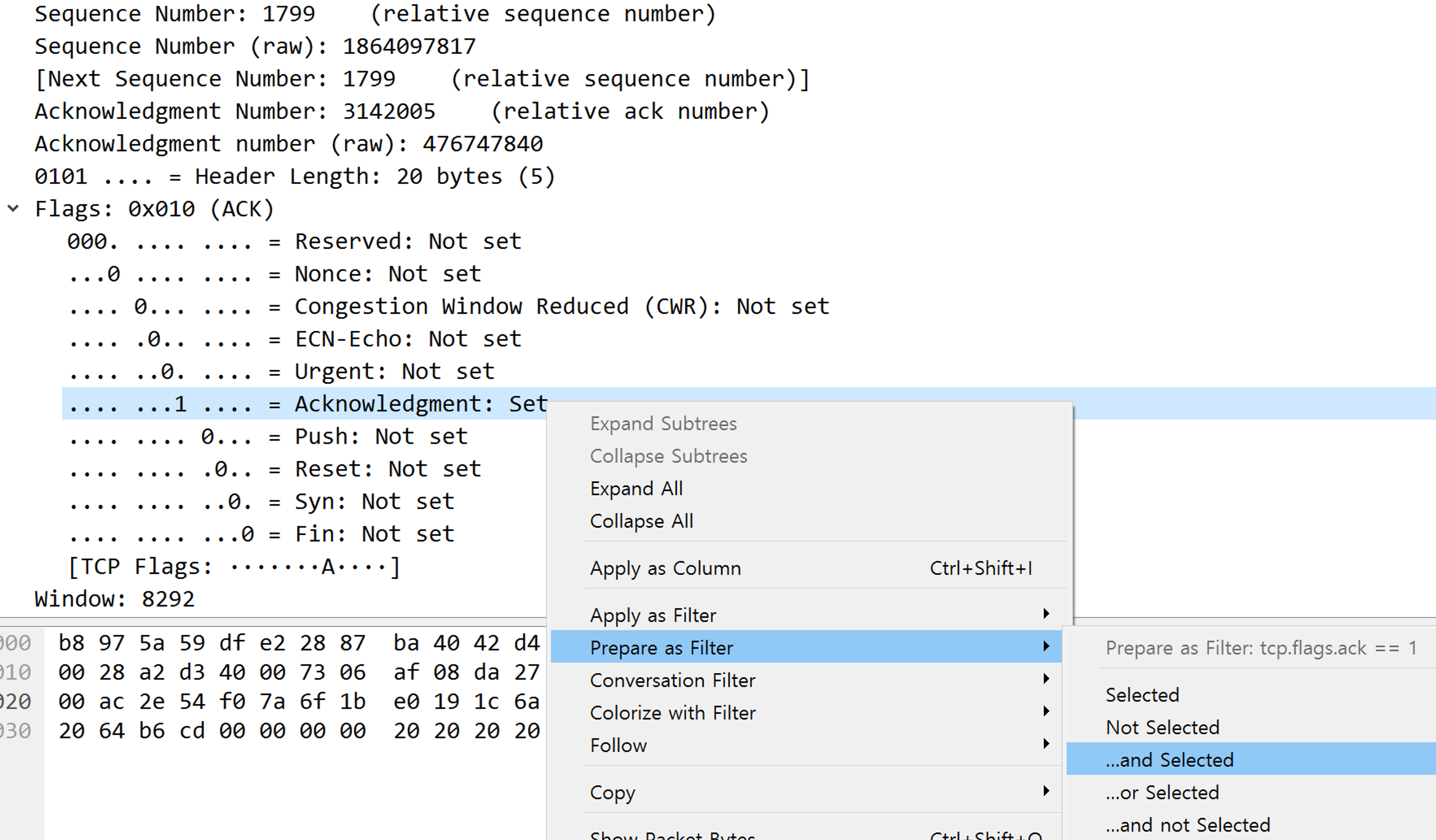Select the Acknowledgment: Set flag row
The image size is (1436, 840).
click(x=308, y=404)
